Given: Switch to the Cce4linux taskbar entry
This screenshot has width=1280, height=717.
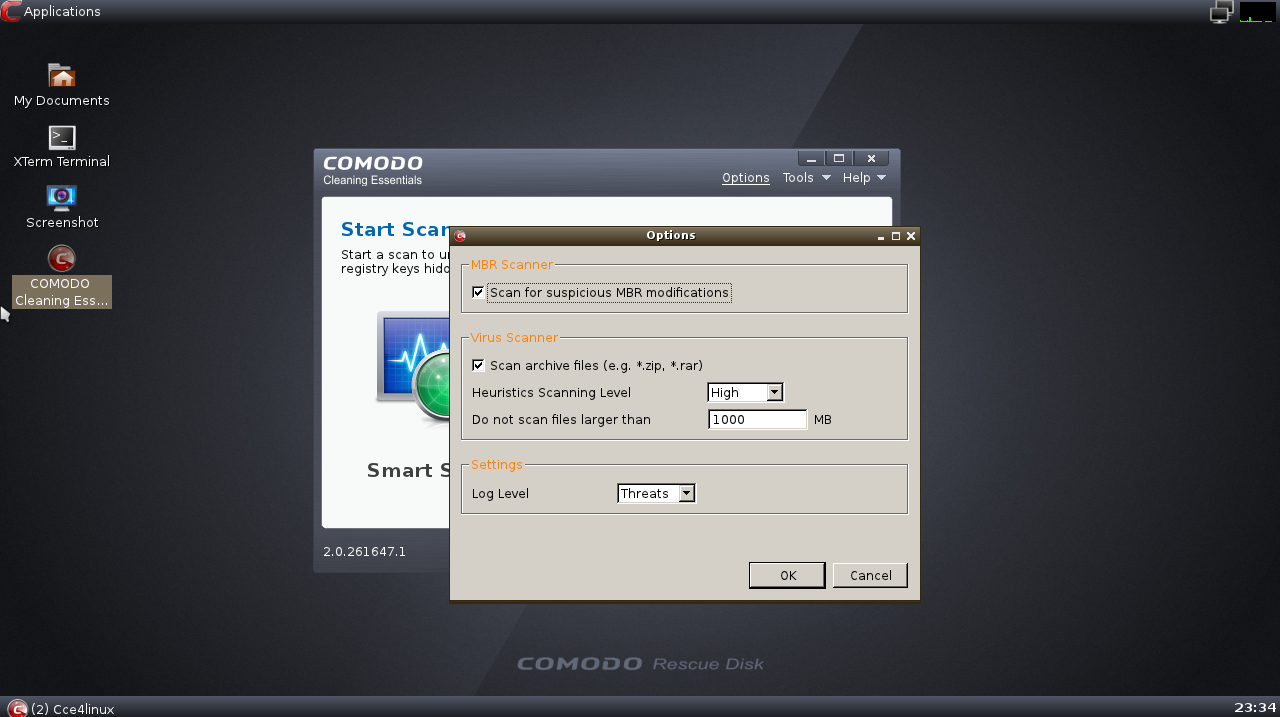Looking at the screenshot, I should click(x=73, y=709).
